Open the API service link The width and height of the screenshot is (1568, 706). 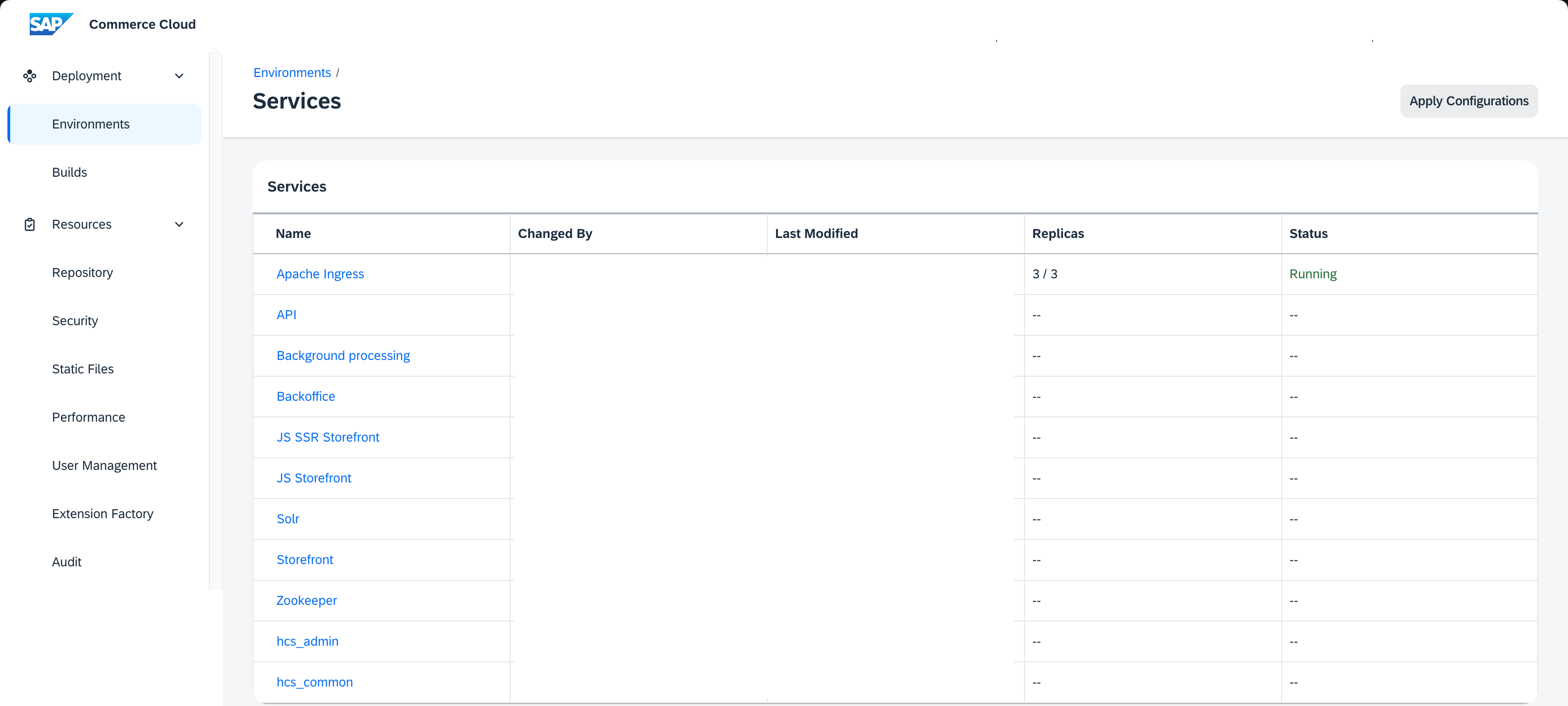tap(286, 315)
